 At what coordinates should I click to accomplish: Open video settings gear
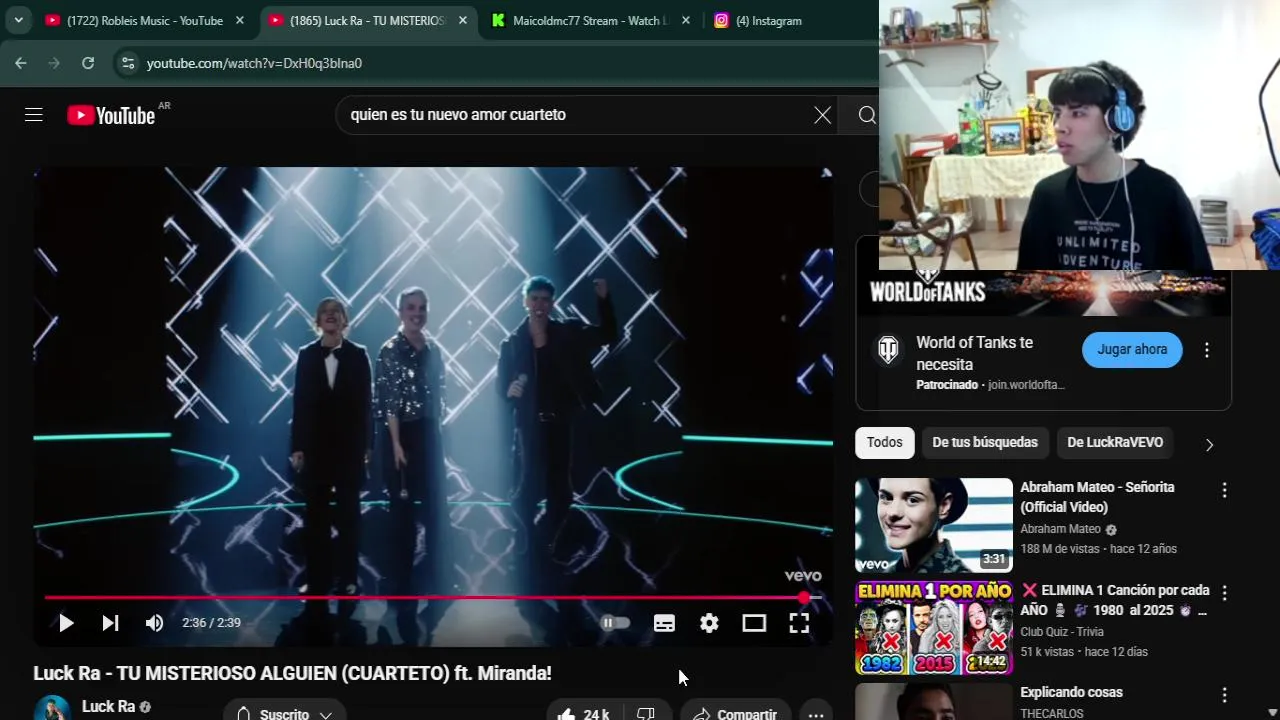pyautogui.click(x=709, y=623)
